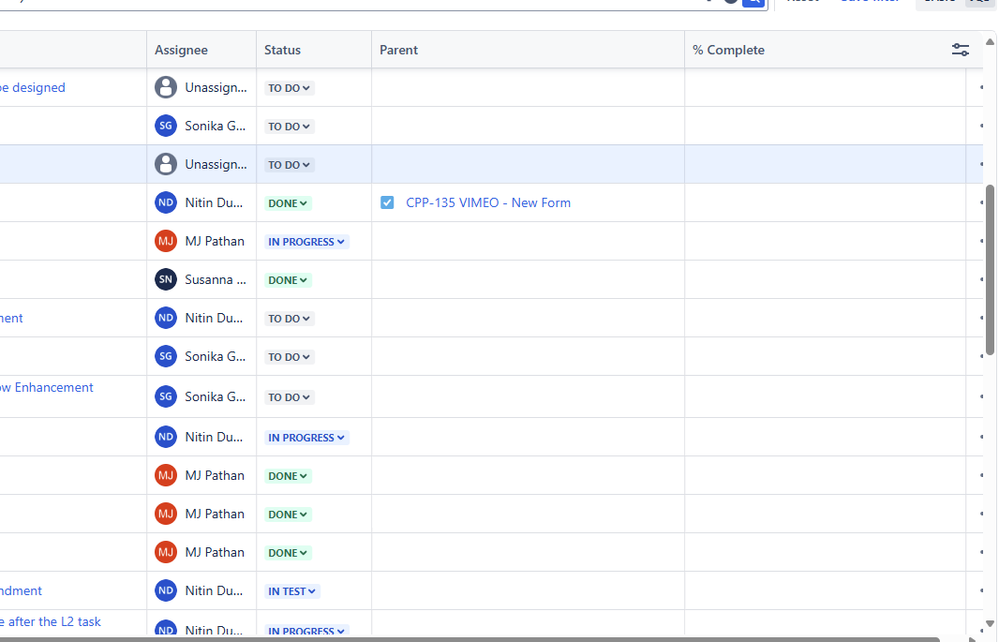Click the task type icon beside CPP-135
Screen dimensions: 999x642
click(x=387, y=203)
